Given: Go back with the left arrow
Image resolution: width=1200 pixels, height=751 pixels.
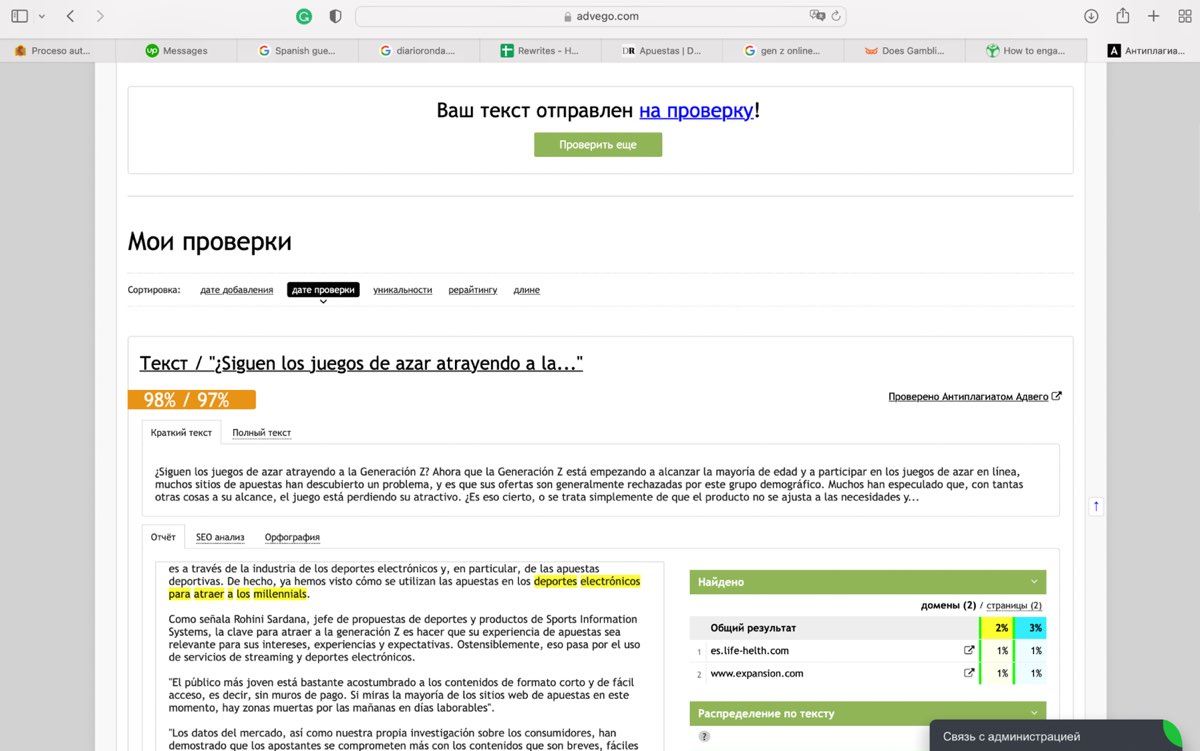Looking at the screenshot, I should click(x=70, y=16).
